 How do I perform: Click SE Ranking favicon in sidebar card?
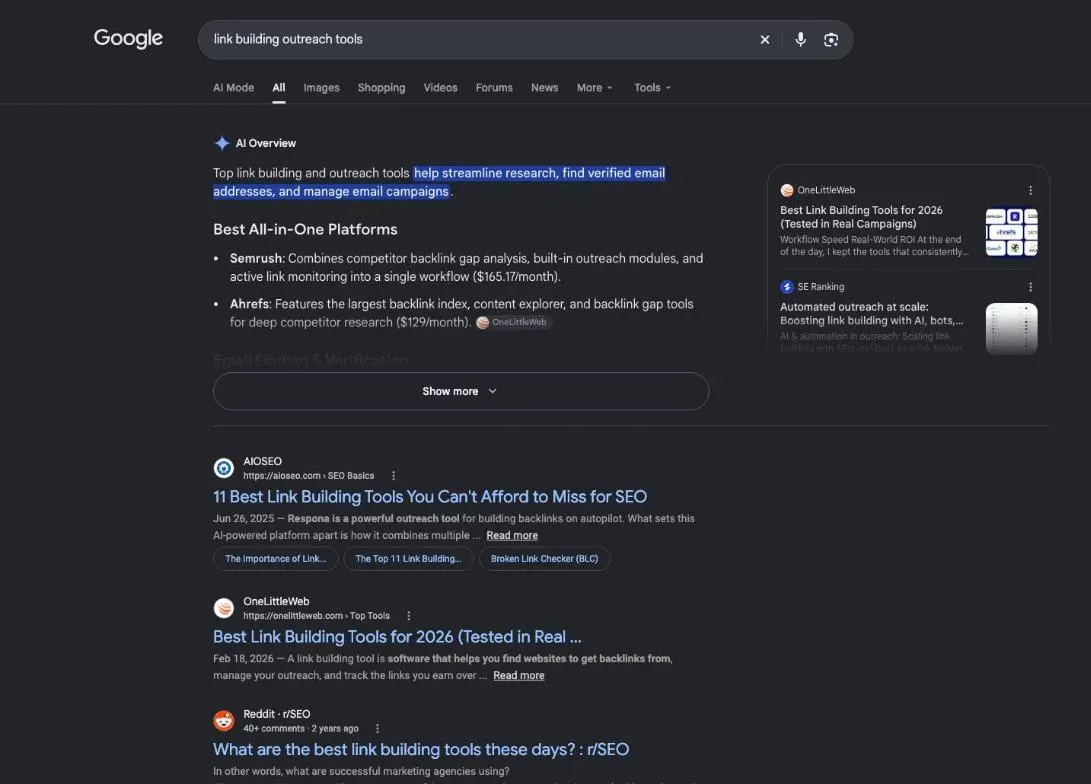787,287
